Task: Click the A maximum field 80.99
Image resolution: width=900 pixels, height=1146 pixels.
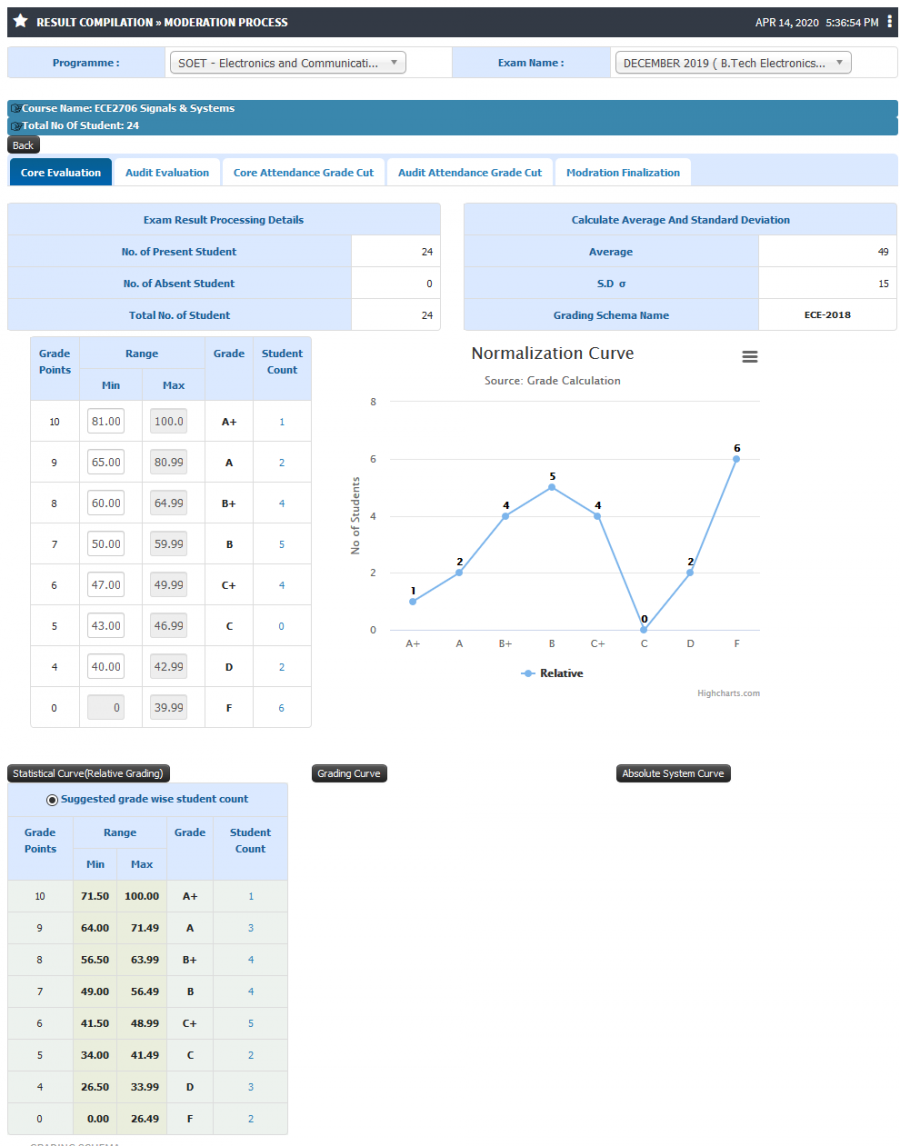Action: point(168,462)
